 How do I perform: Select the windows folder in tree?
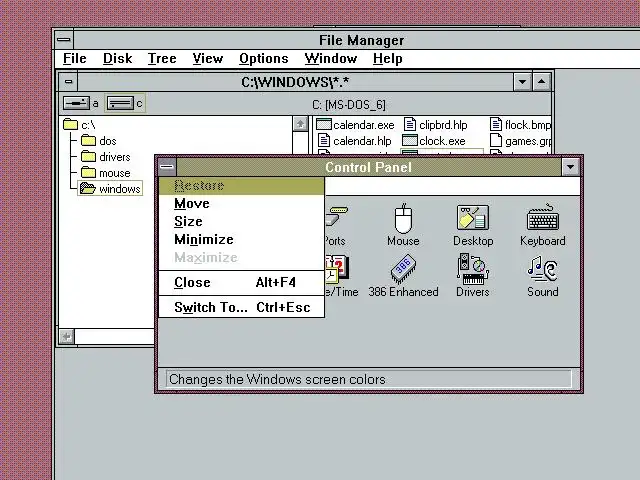(110, 189)
